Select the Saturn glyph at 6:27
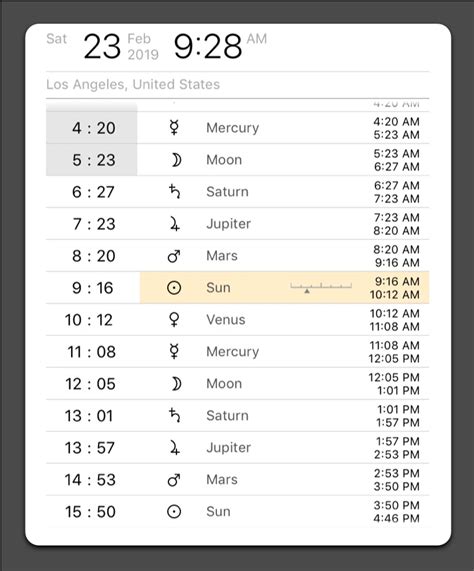Image resolution: width=474 pixels, height=571 pixels. pos(174,192)
